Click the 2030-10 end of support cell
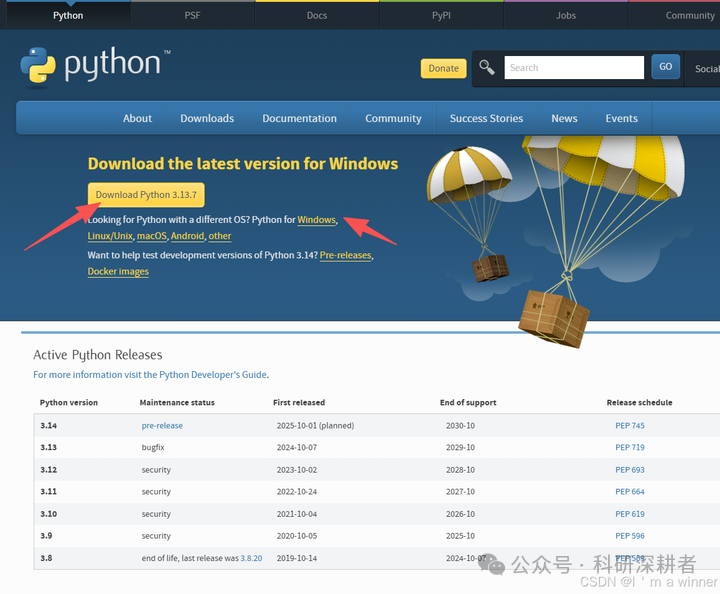720x594 pixels. click(x=460, y=426)
